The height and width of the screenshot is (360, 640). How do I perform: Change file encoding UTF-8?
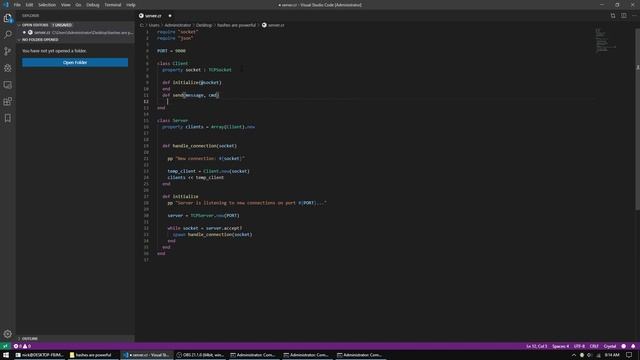tap(579, 346)
